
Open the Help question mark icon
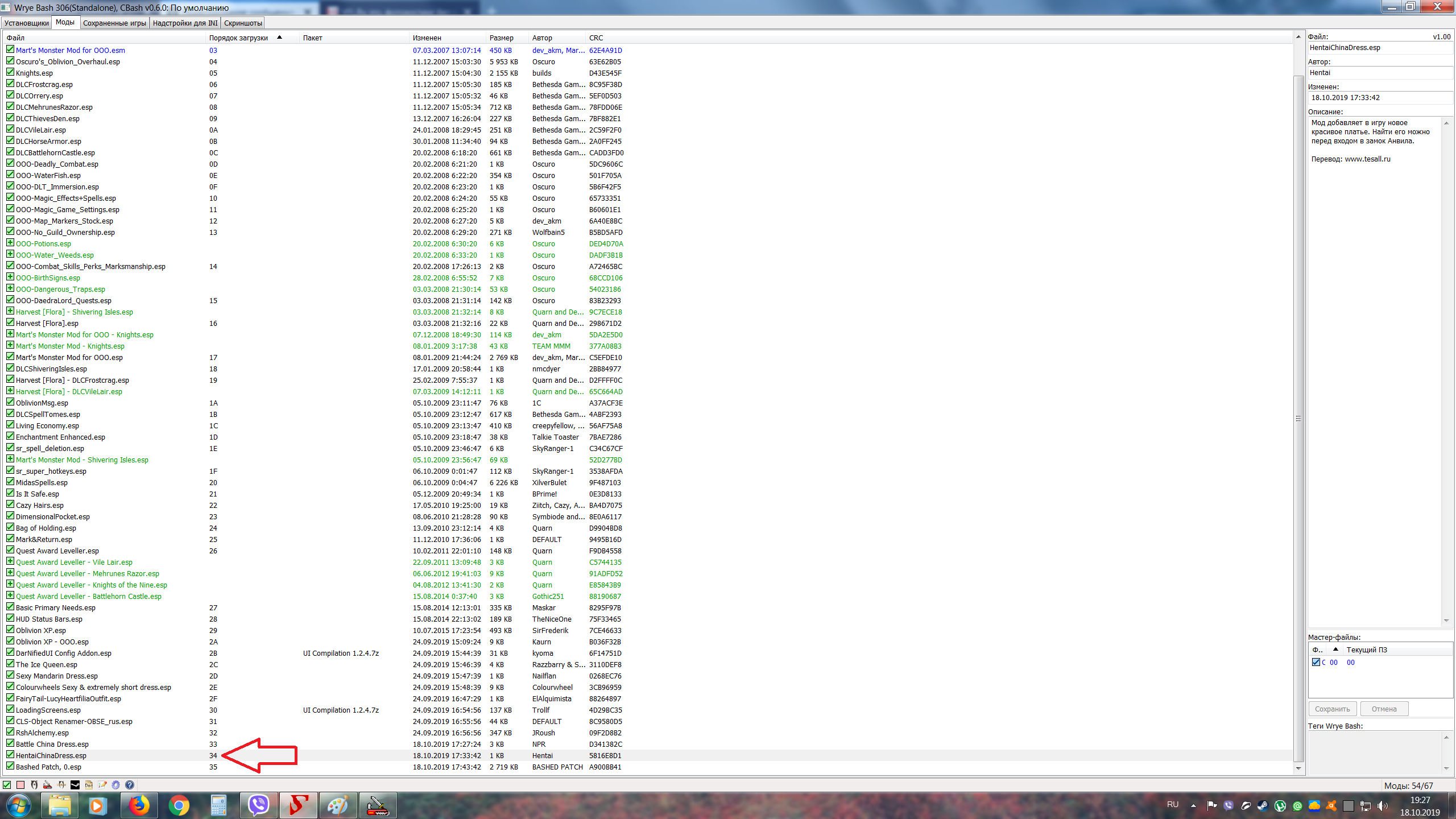130,785
